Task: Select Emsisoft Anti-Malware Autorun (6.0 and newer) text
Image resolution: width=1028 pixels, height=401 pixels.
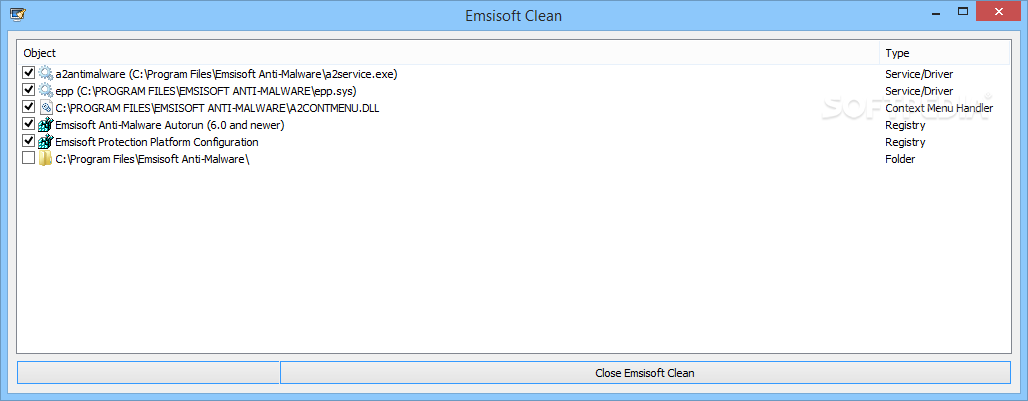Action: [170, 125]
